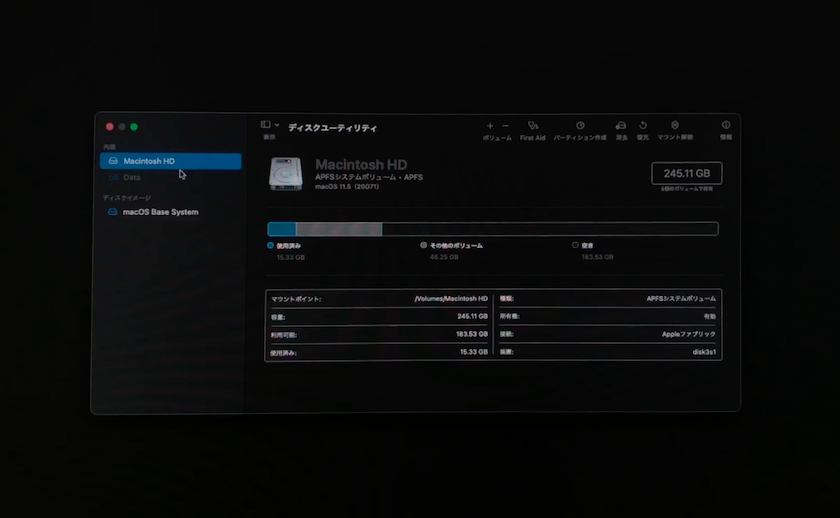
Task: Click the 15.33 GB used value in the table
Action: [x=474, y=352]
